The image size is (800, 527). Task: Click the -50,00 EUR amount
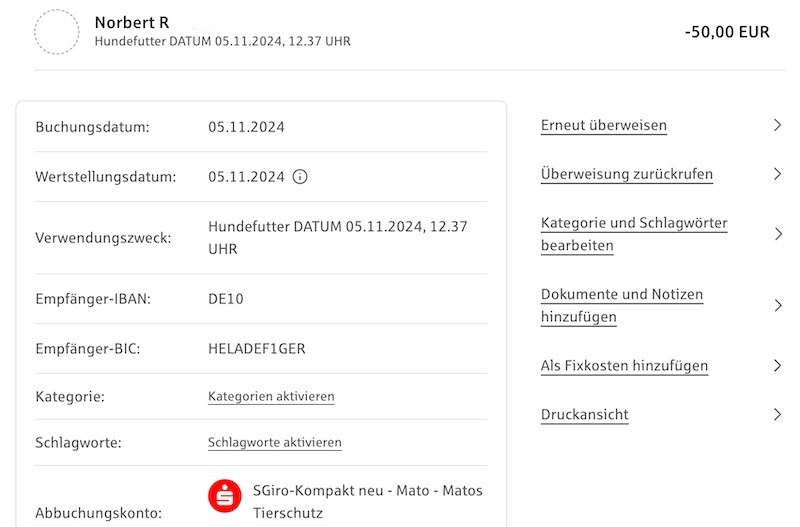coord(727,32)
